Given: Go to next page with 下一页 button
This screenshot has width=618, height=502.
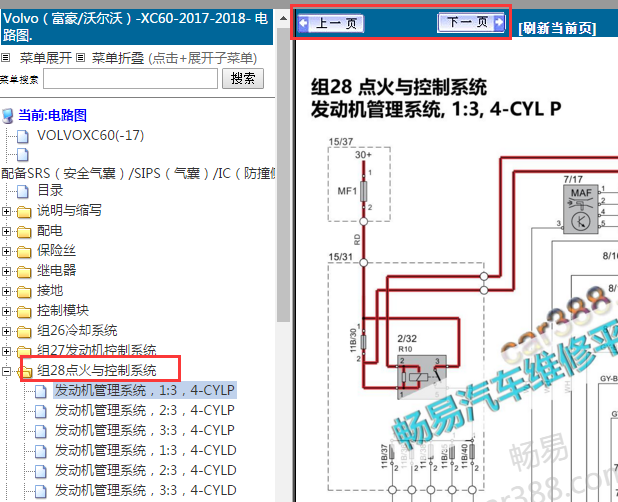Looking at the screenshot, I should pyautogui.click(x=471, y=22).
